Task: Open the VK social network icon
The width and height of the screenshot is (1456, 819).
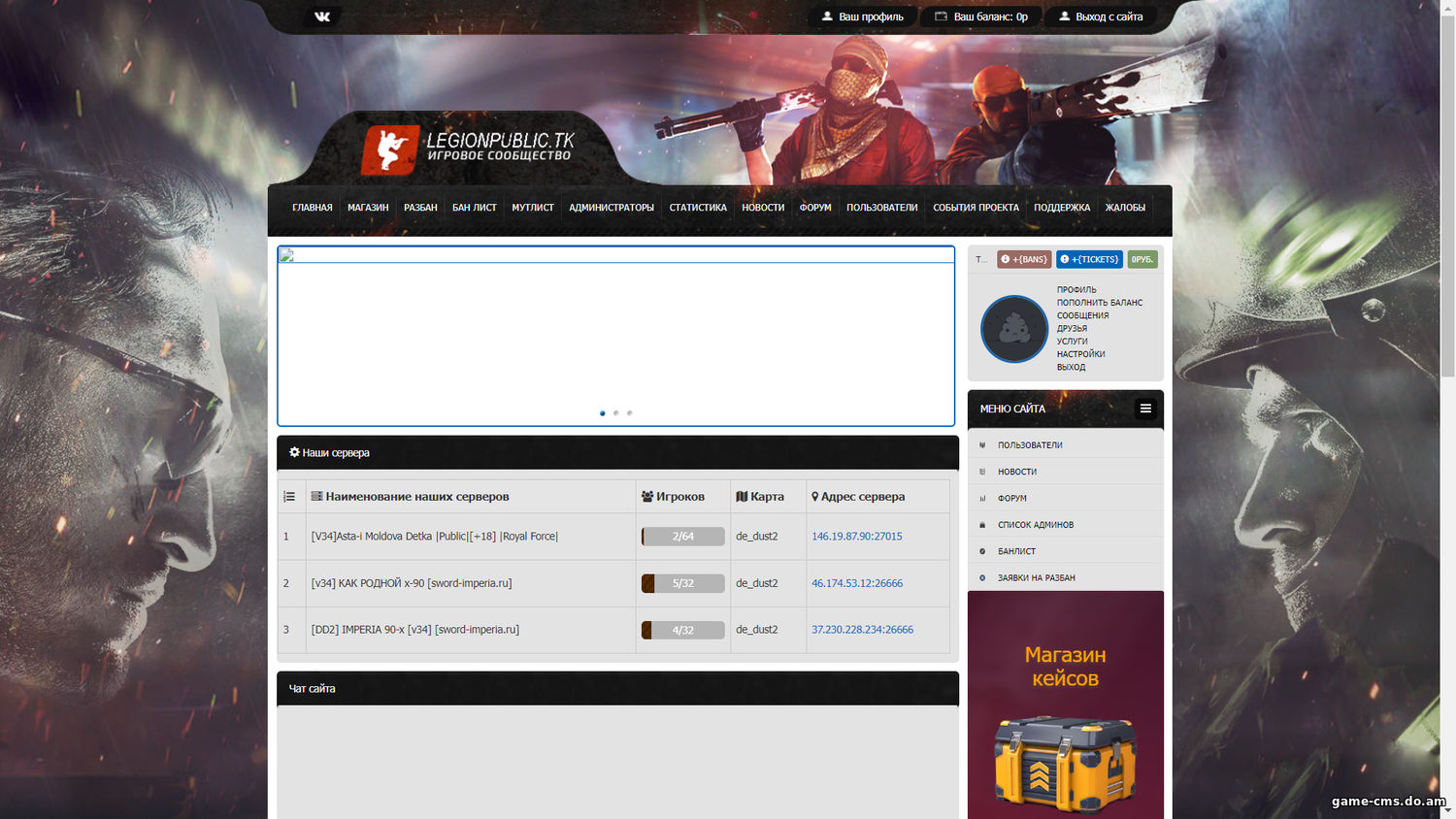Action: (x=322, y=16)
